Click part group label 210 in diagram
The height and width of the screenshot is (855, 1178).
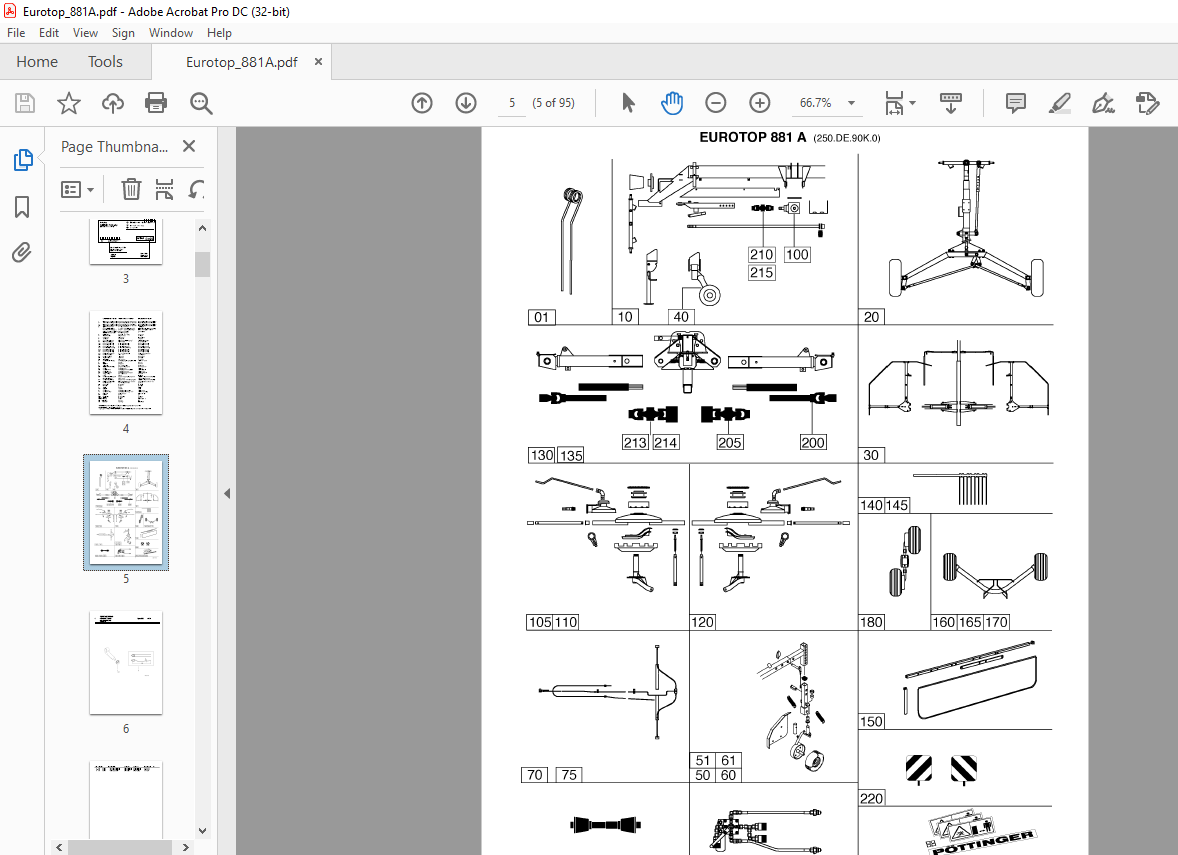click(762, 255)
